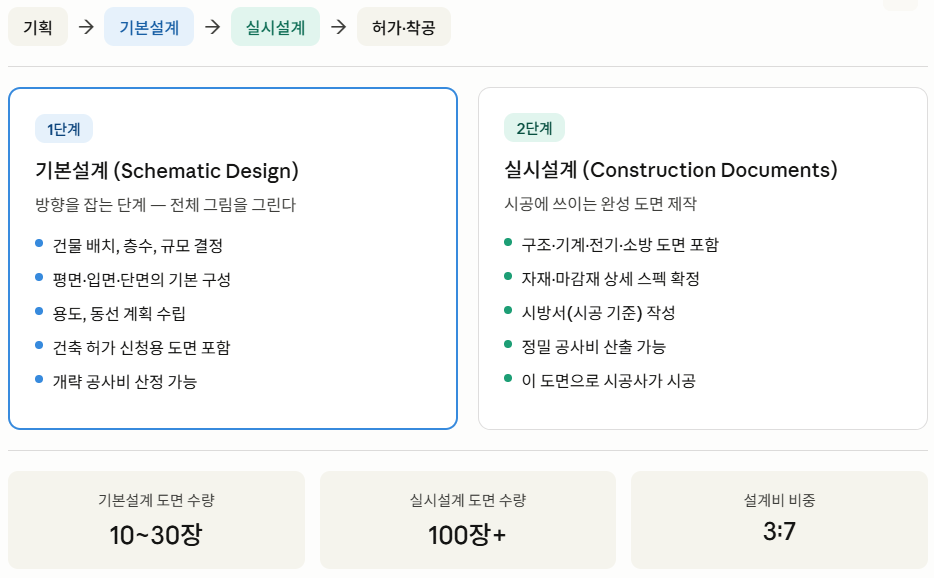The image size is (934, 578).
Task: Click the arrow between 기본설계 and 실시설계
Action: [212, 27]
